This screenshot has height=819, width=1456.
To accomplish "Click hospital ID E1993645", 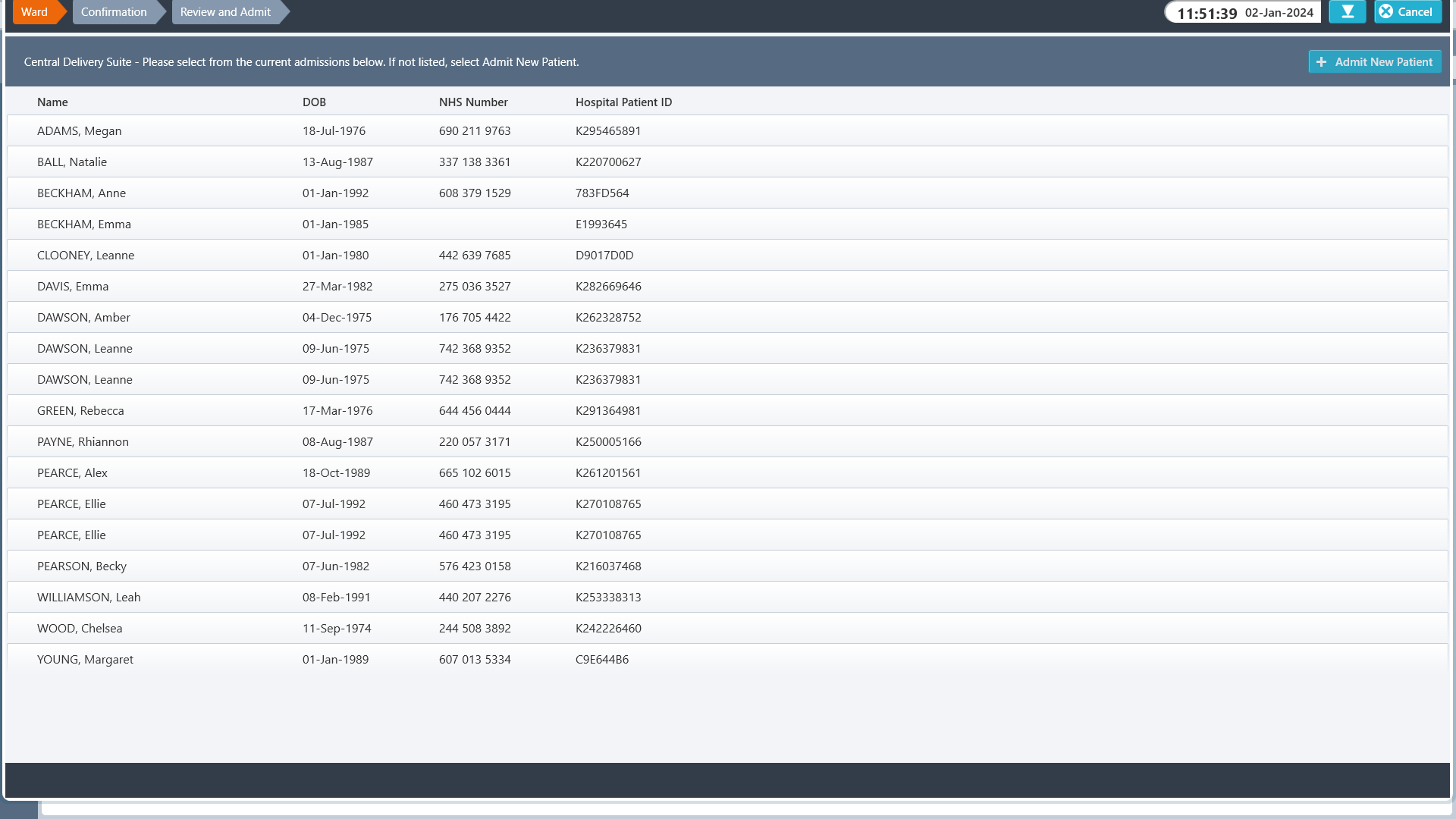I will point(601,224).
